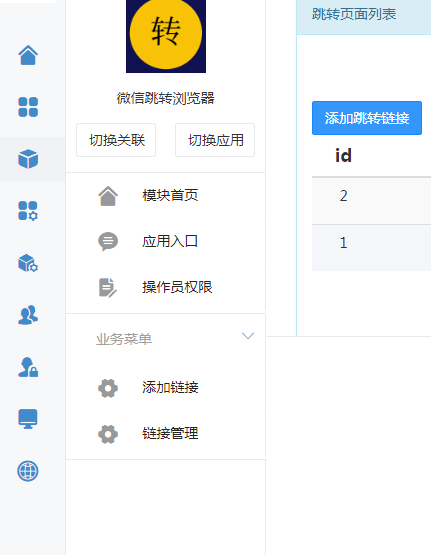Click the globe icon in sidebar

tap(28, 471)
